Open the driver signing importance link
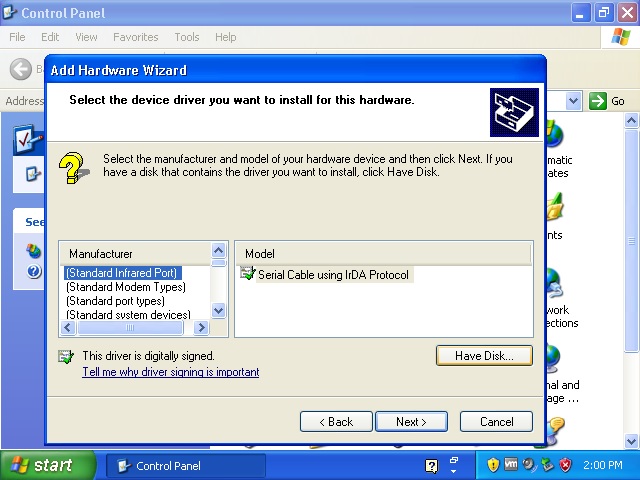The width and height of the screenshot is (640, 480). [x=171, y=372]
